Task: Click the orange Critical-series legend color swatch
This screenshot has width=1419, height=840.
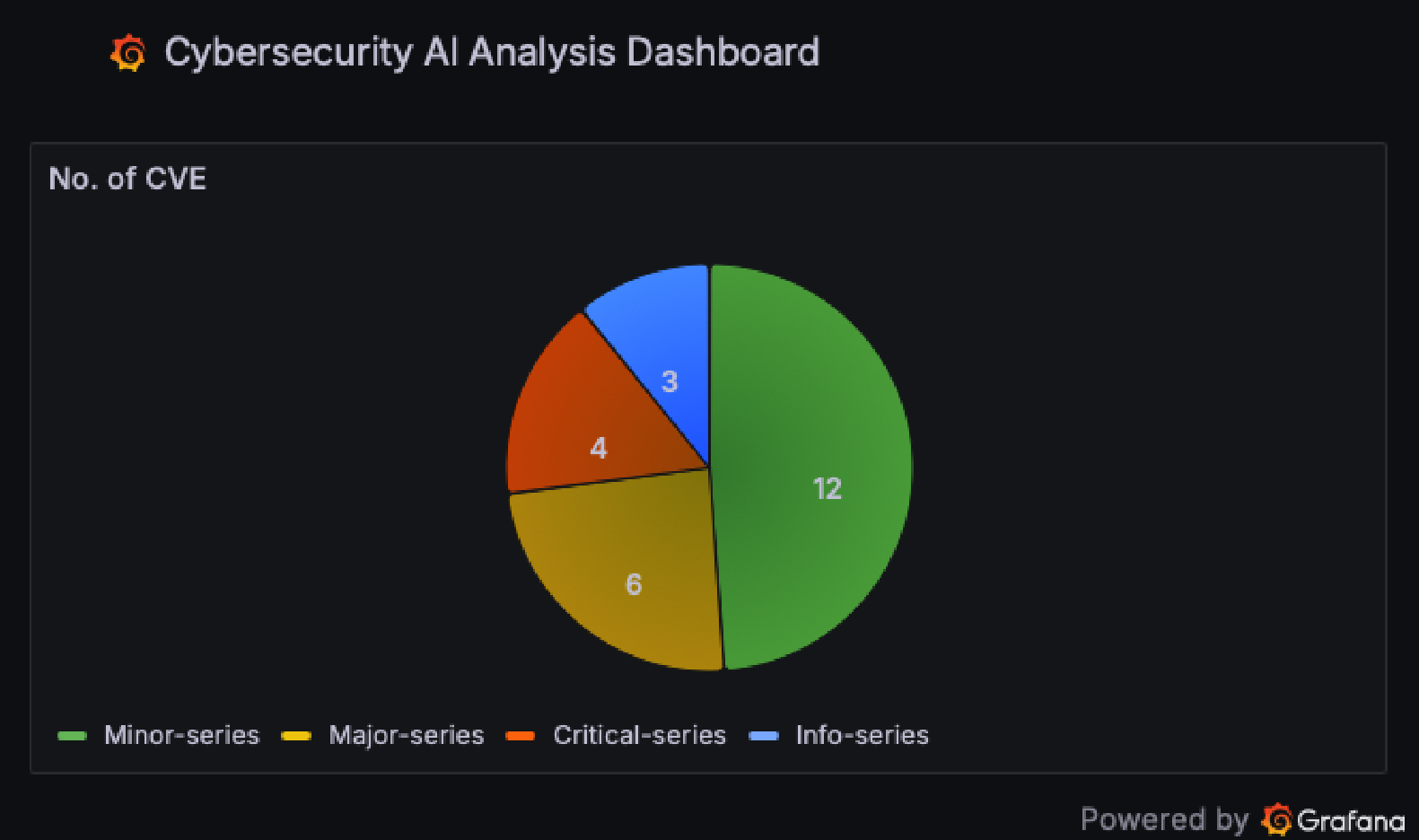Action: (x=521, y=736)
